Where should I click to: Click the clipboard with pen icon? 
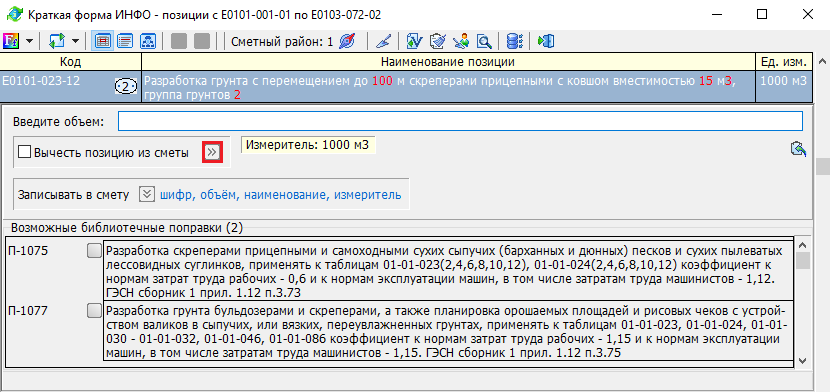coord(438,41)
